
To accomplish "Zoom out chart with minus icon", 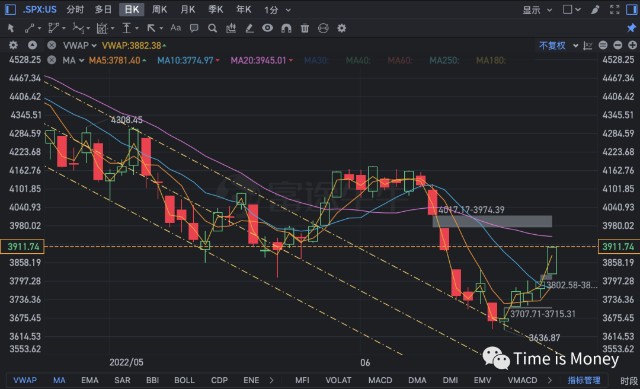I will (618, 45).
